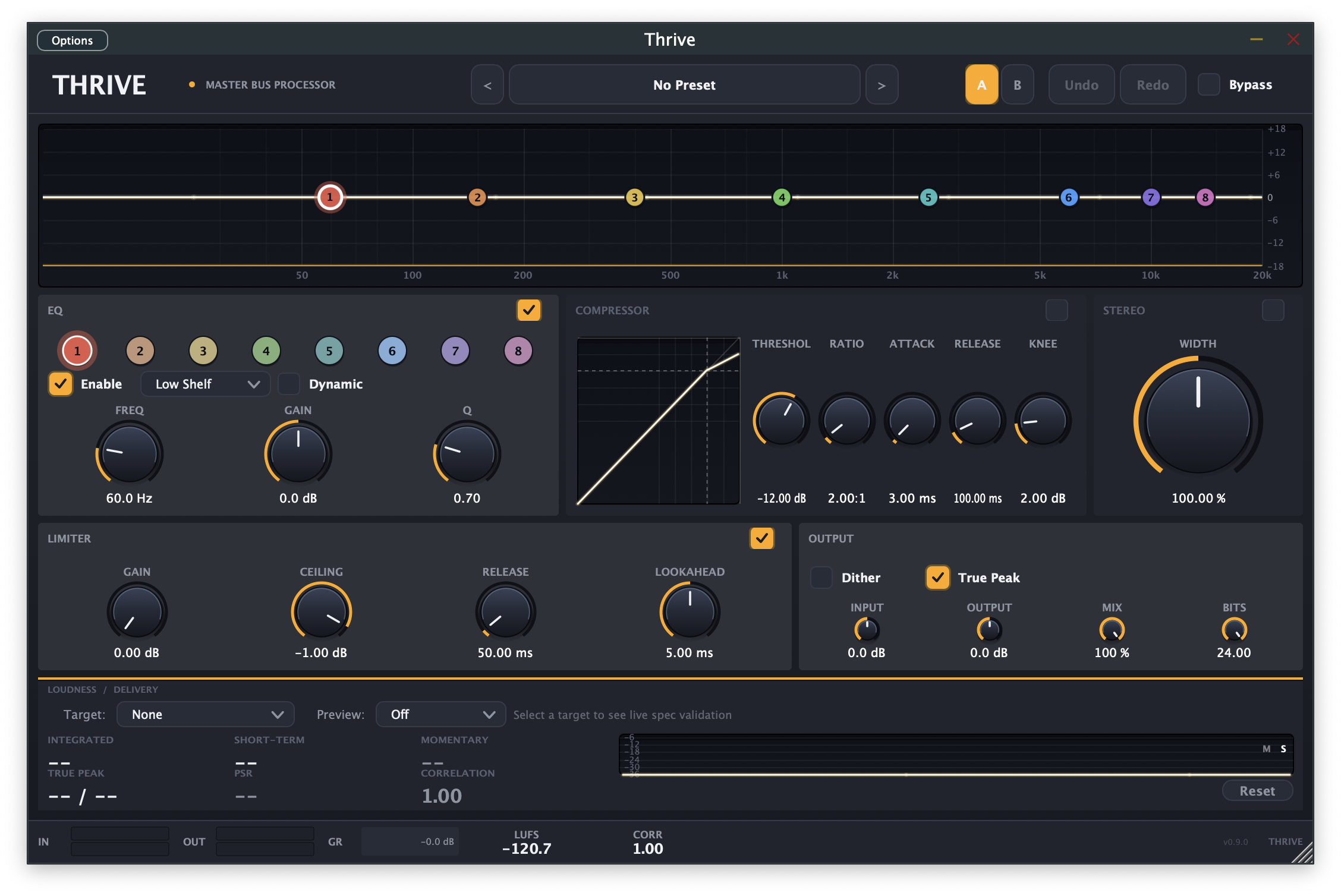Toggle the Bypass checkbox
Image resolution: width=1341 pixels, height=896 pixels.
pos(1208,85)
